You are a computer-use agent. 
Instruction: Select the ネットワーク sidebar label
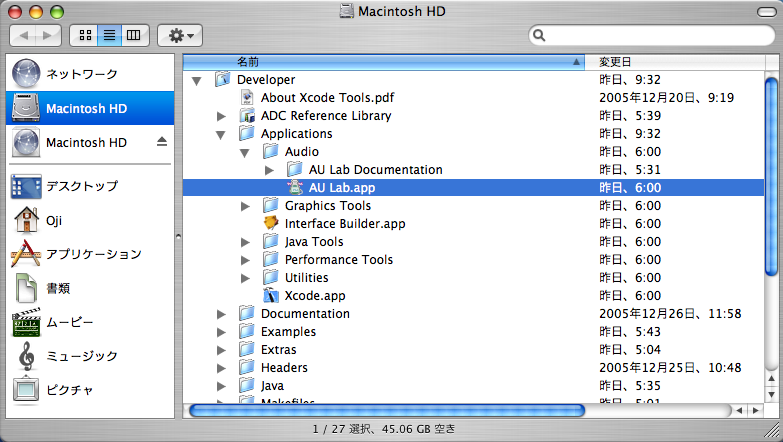(x=82, y=74)
